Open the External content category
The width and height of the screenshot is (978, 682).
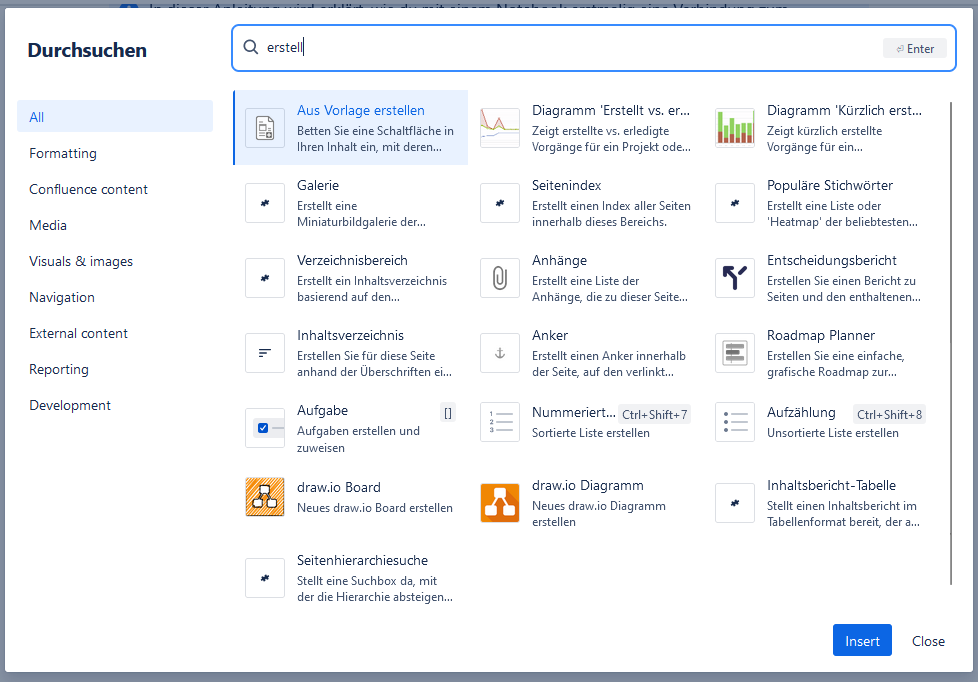click(x=115, y=333)
